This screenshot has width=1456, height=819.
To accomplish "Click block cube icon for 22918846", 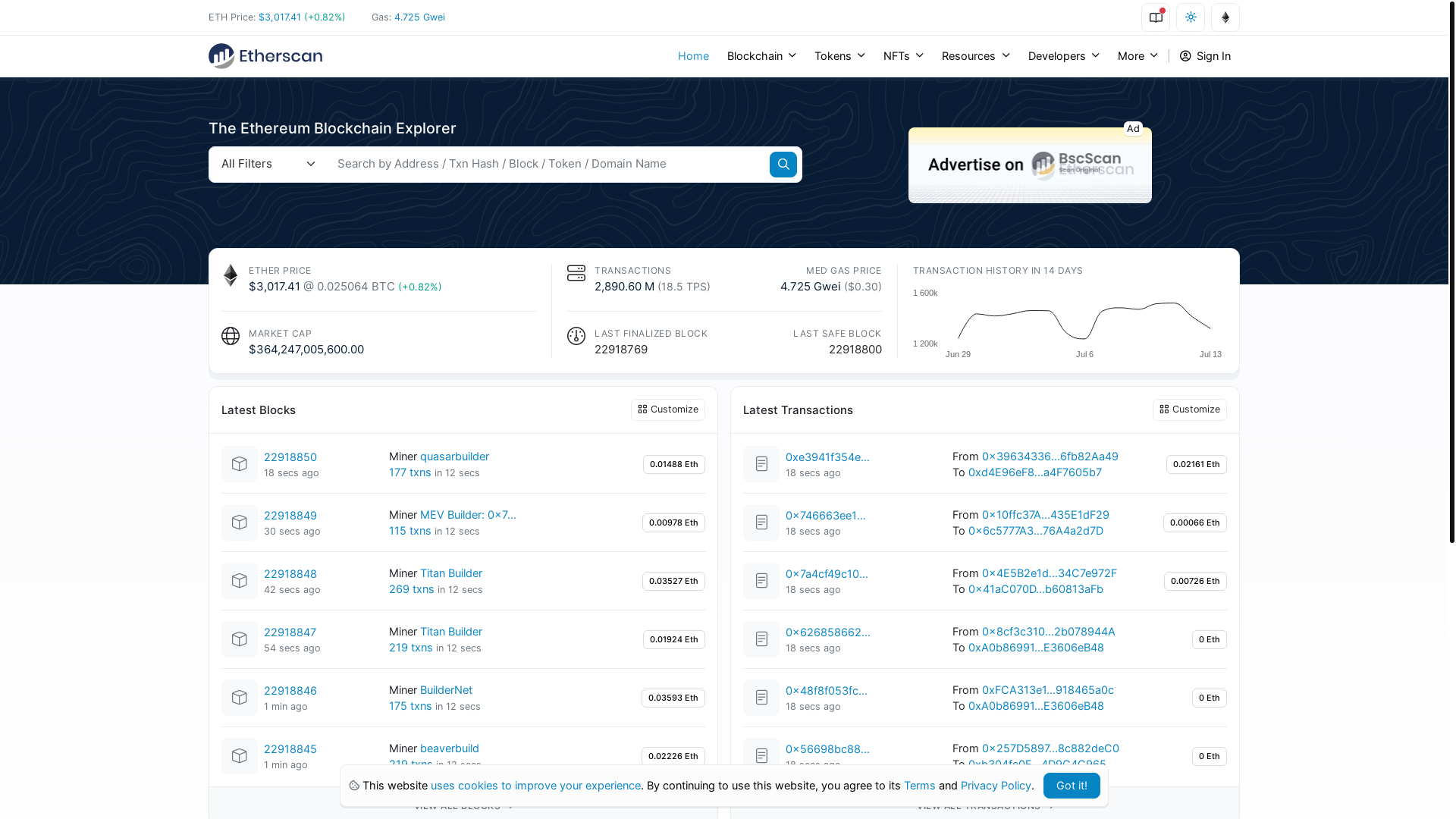I will pos(240,698).
